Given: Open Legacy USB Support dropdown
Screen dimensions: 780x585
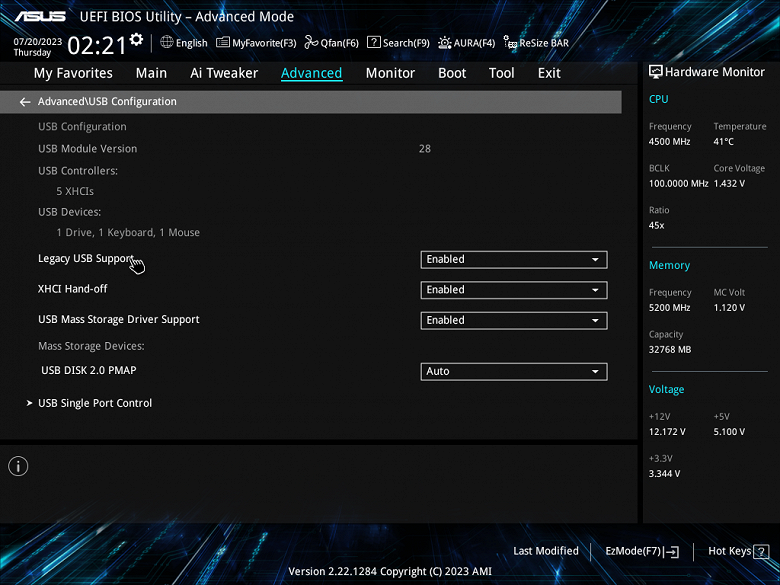Looking at the screenshot, I should click(514, 260).
